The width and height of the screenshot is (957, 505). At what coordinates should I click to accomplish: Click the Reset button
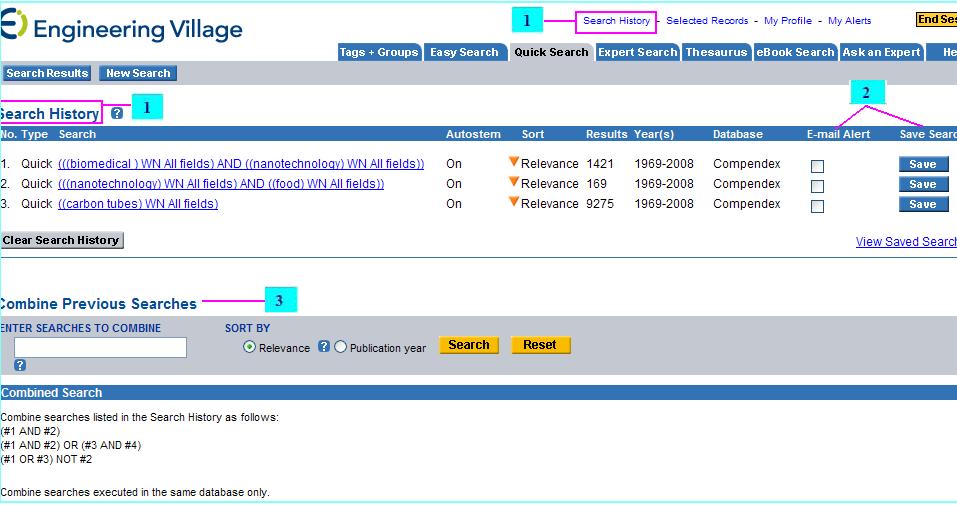(540, 345)
